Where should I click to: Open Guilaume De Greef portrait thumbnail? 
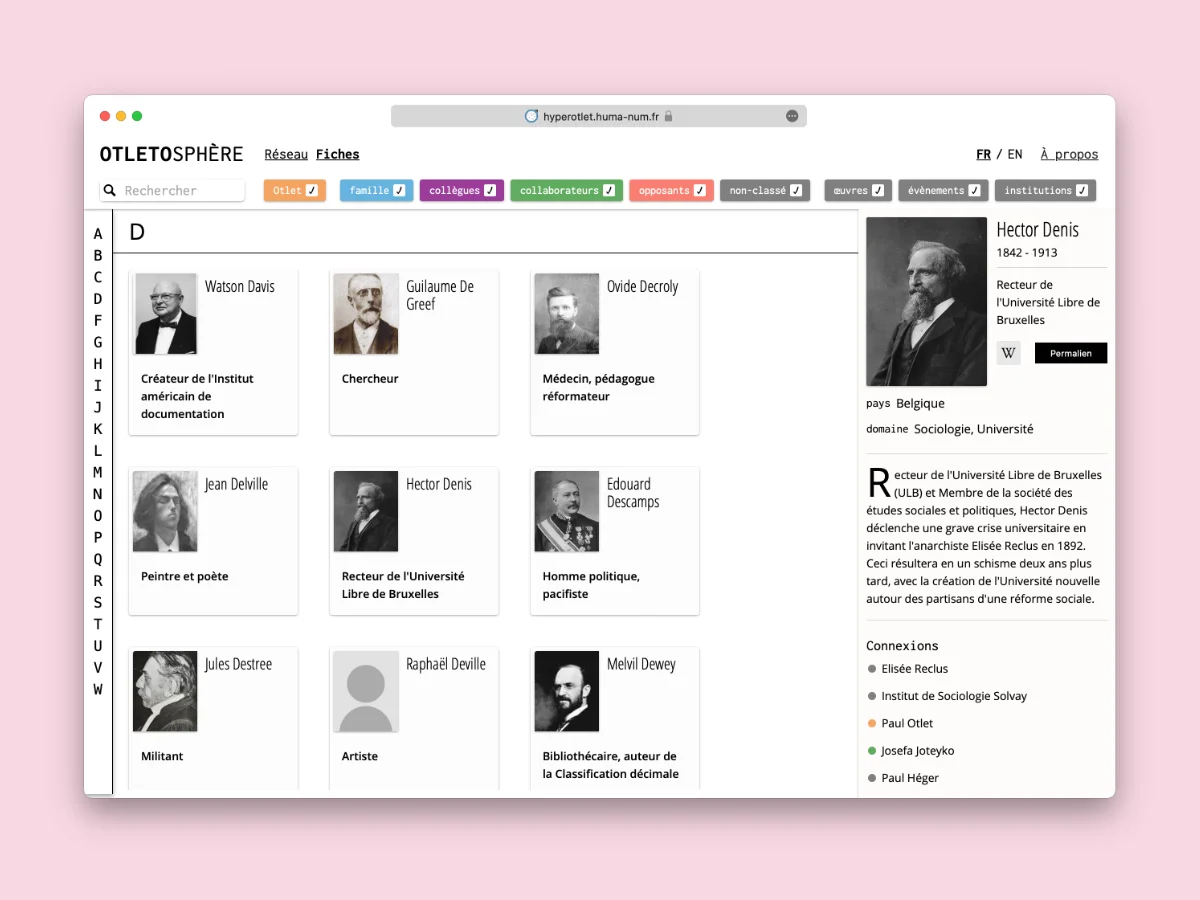pyautogui.click(x=366, y=314)
